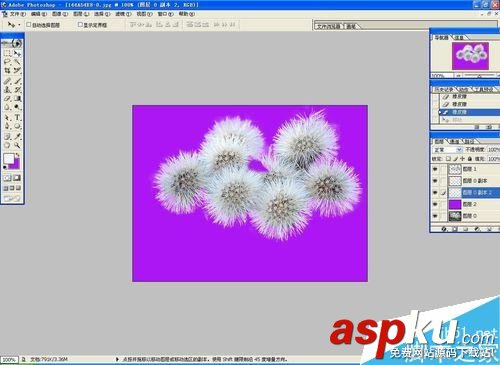The image size is (500, 365).
Task: Switch to the 动作 actions tab
Action: point(464,89)
